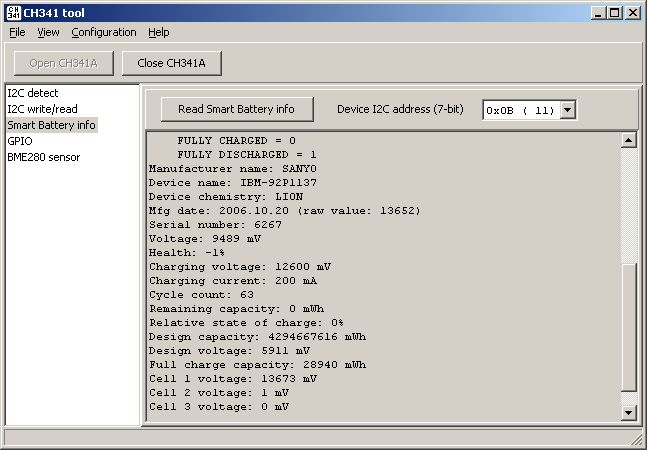Viewport: 647px width, 450px height.
Task: Click the Full charge capacity: 28940 mWh line
Action: click(257, 365)
